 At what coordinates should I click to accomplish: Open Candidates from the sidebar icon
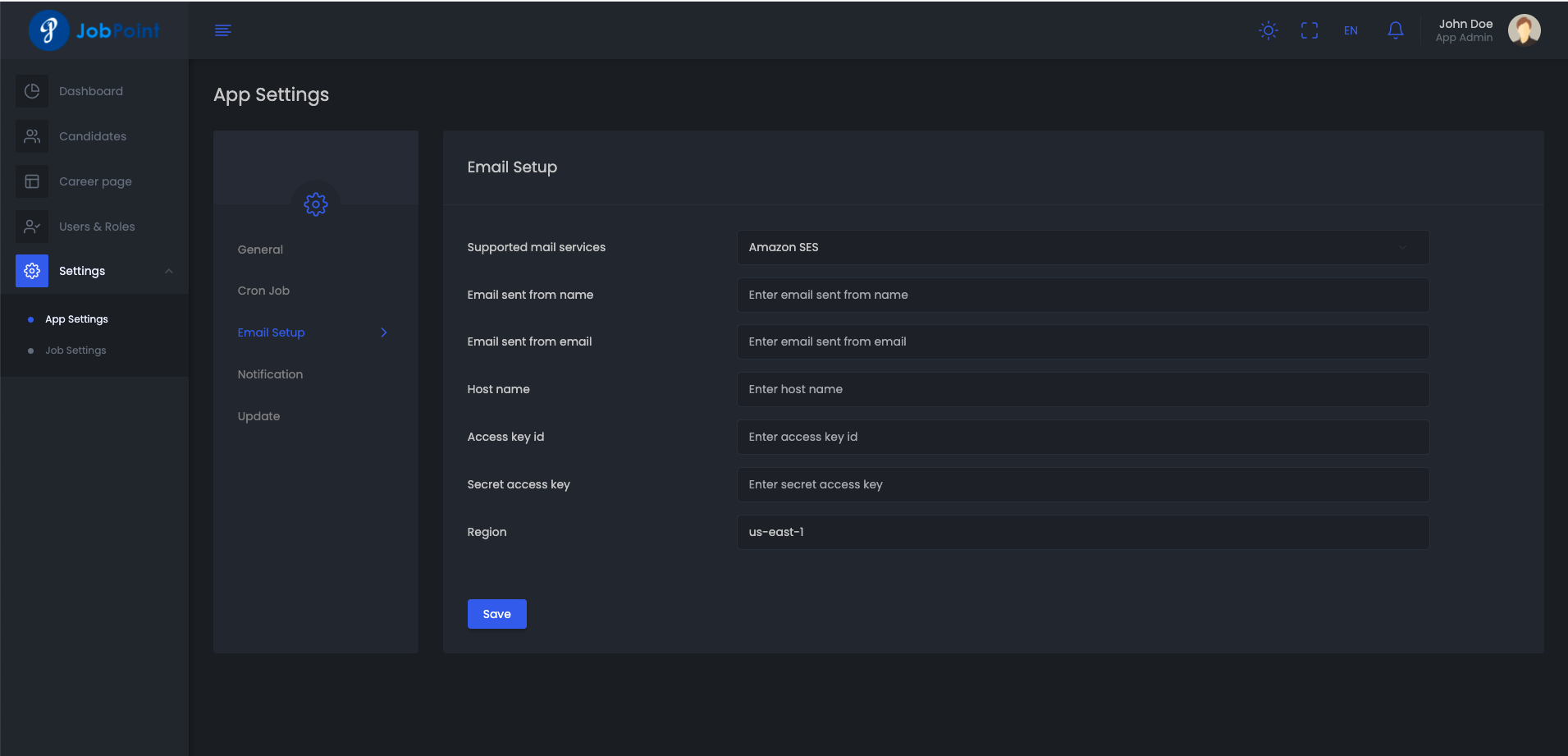coord(32,136)
